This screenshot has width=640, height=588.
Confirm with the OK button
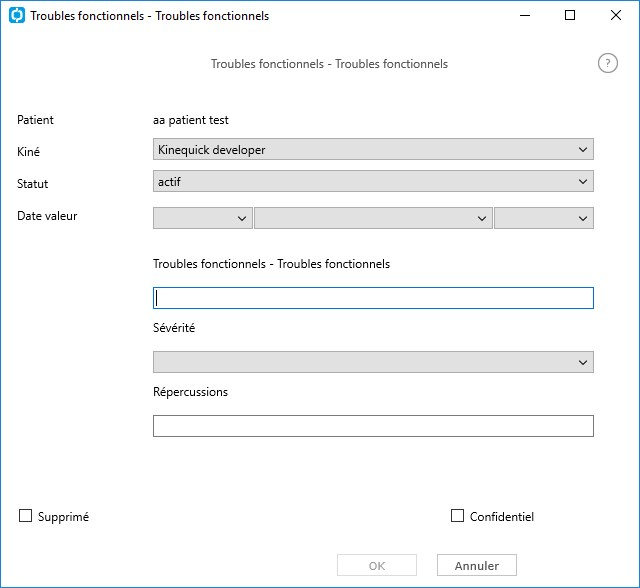377,565
